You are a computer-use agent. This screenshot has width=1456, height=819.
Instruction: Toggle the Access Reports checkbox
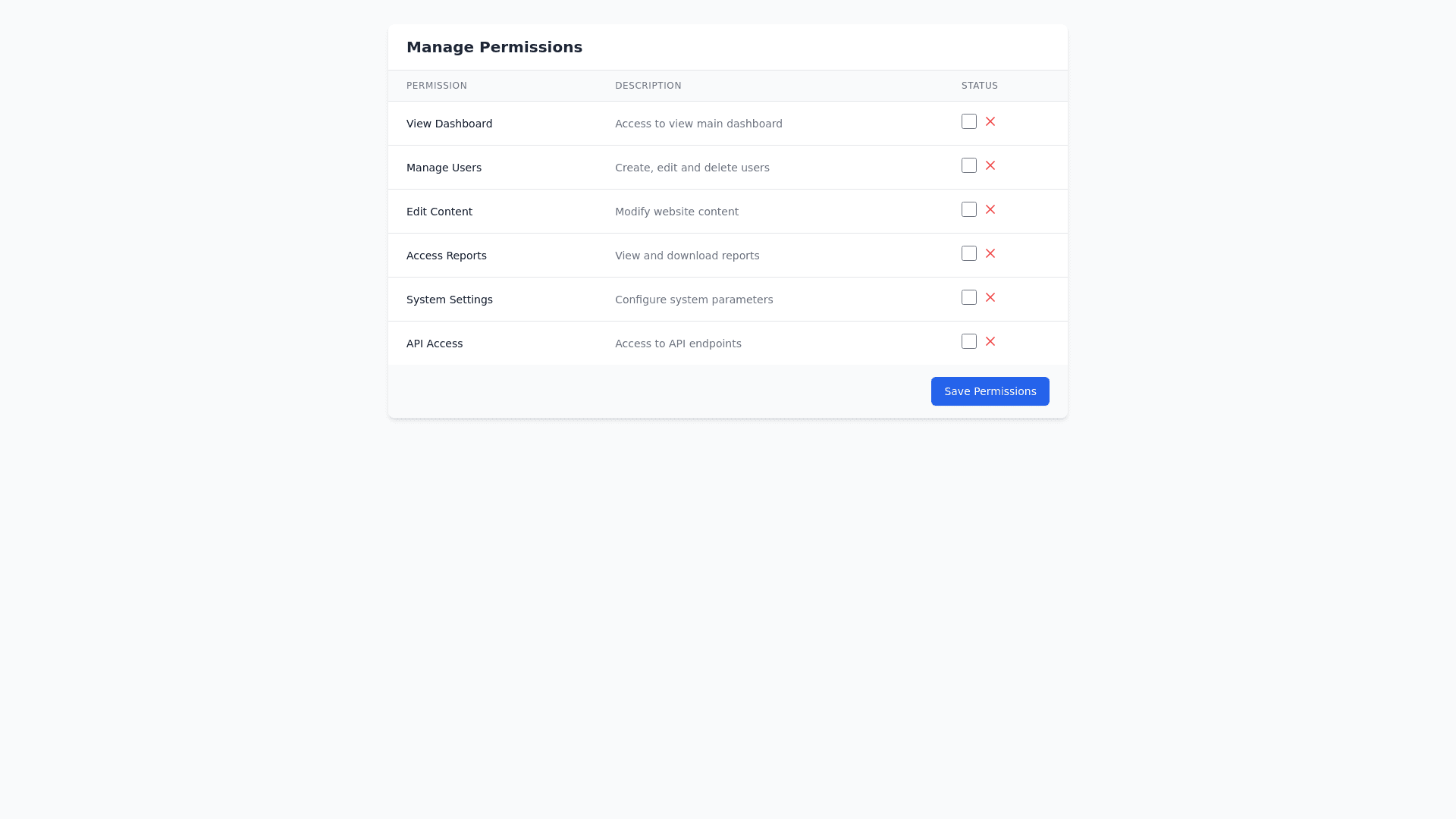pyautogui.click(x=969, y=253)
